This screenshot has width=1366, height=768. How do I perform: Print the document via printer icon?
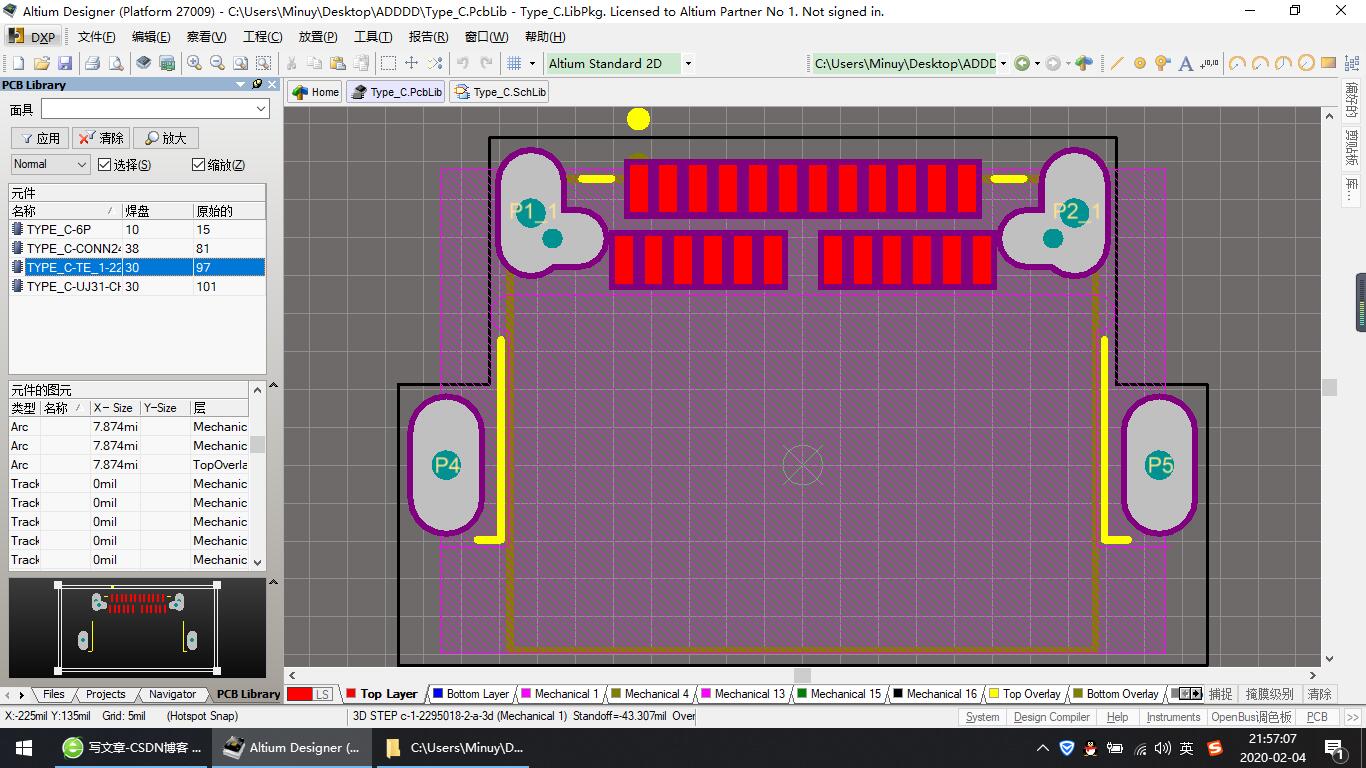[92, 63]
